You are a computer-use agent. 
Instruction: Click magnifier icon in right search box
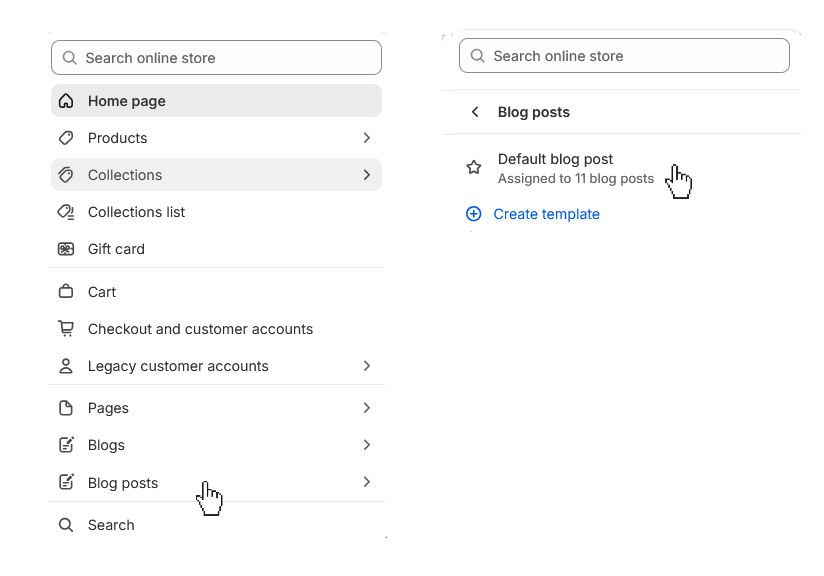click(477, 56)
